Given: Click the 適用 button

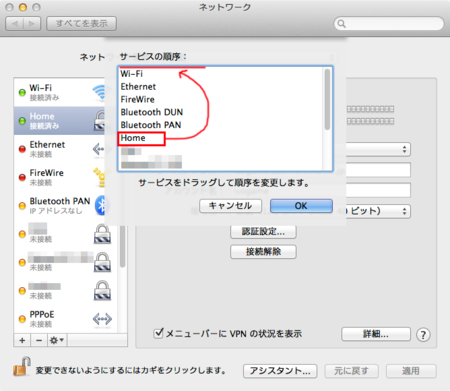Looking at the screenshot, I should [411, 371].
